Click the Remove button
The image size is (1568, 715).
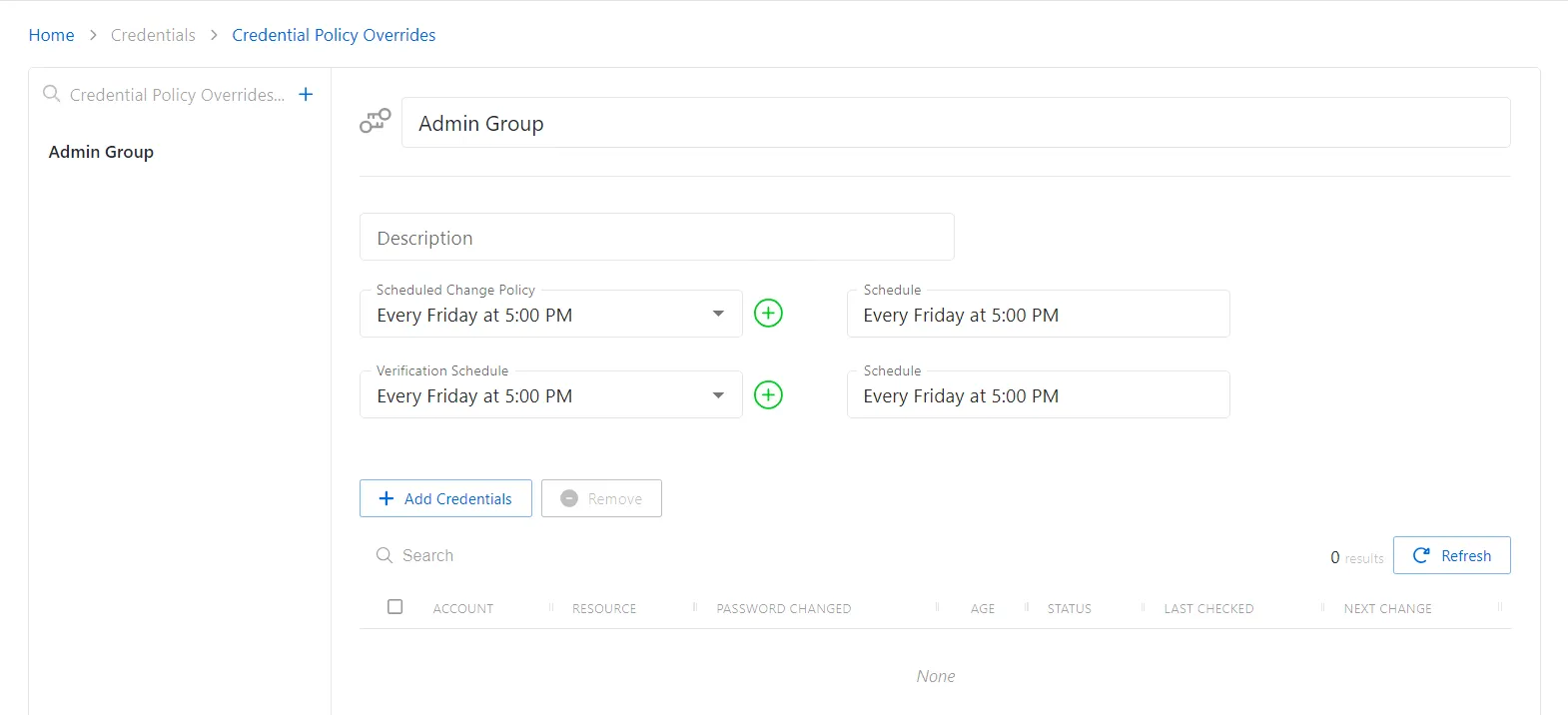(x=601, y=498)
